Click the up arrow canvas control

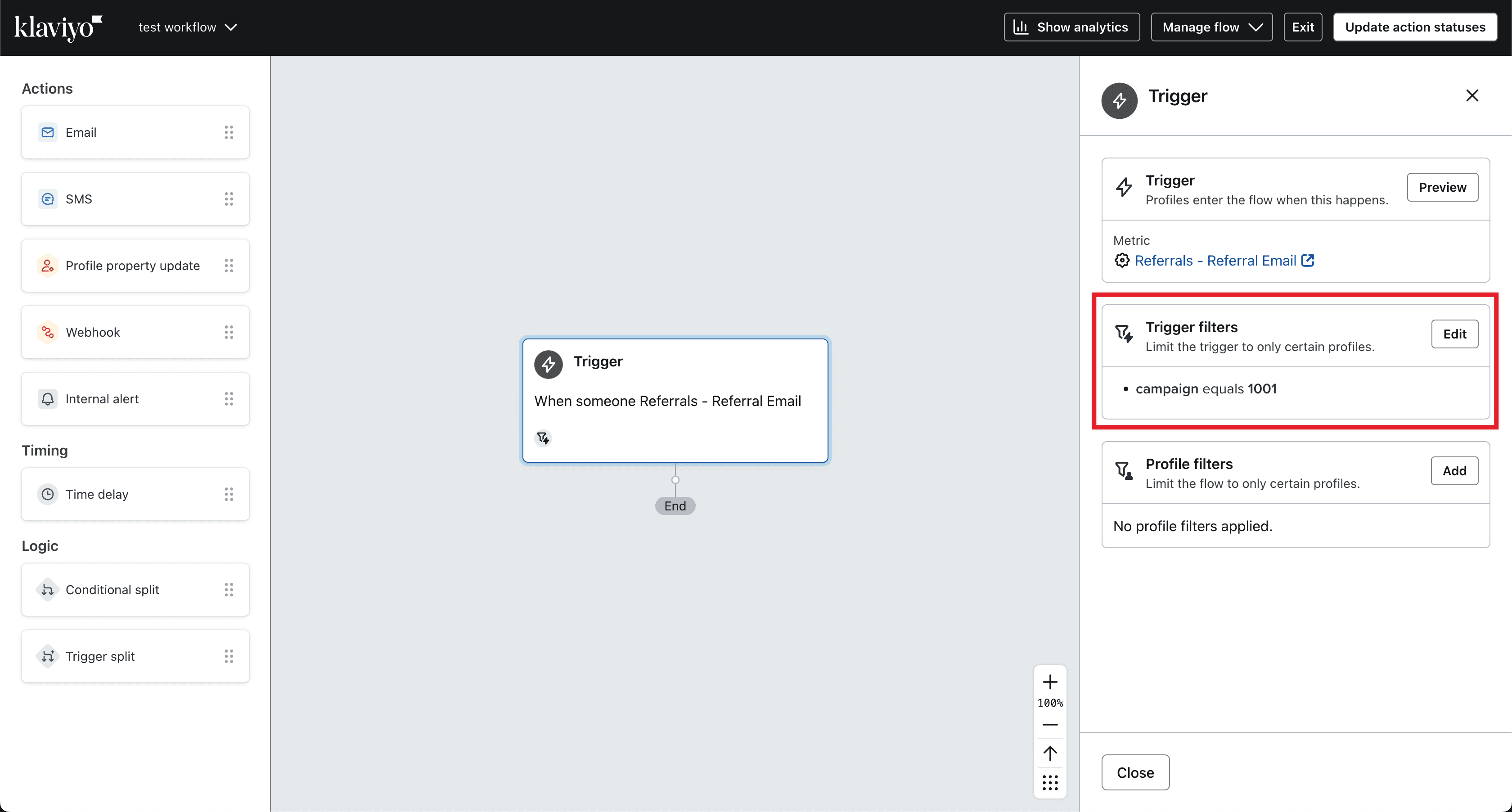(x=1049, y=753)
